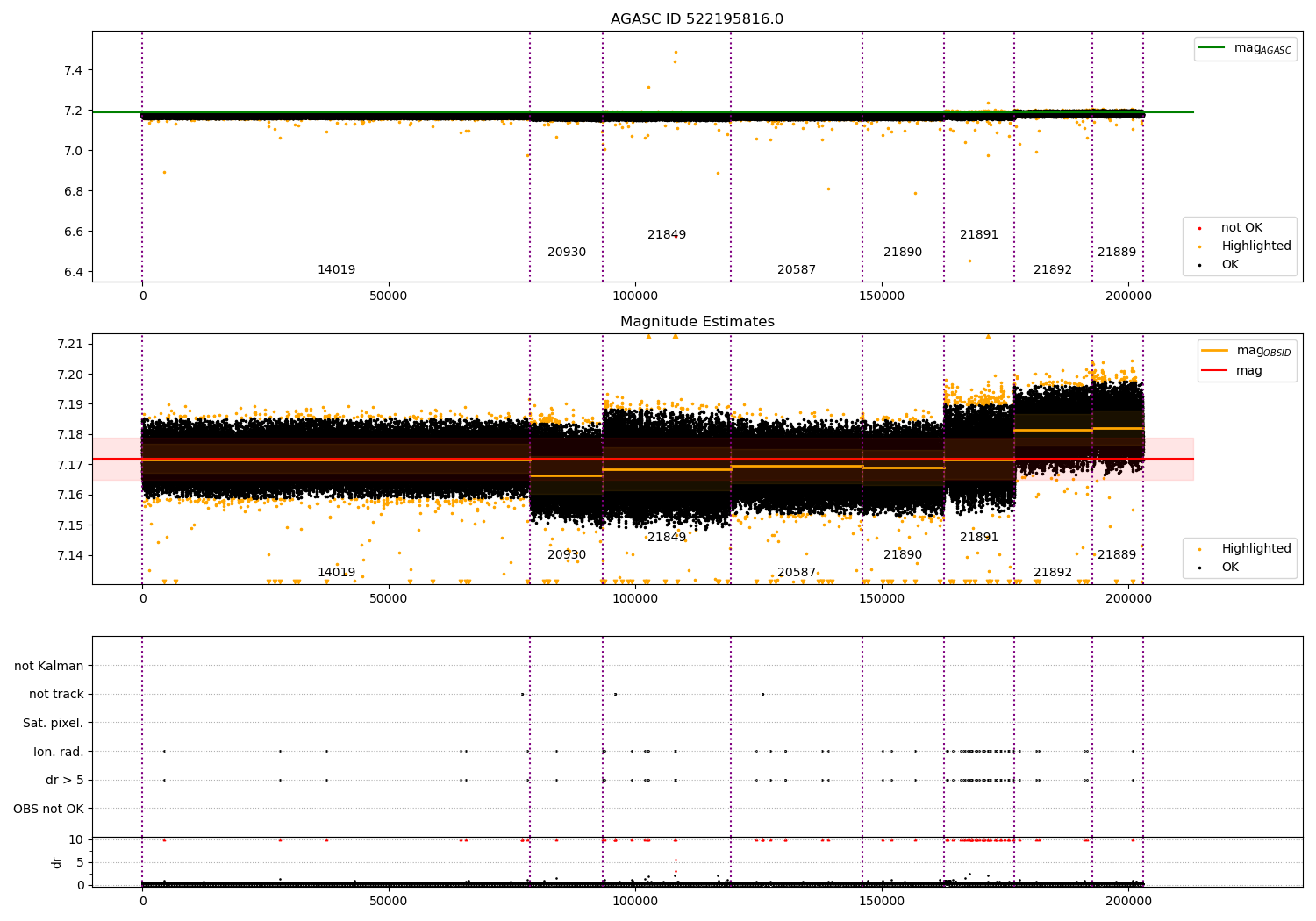Click the 6.4 y-axis tick in the top plot
Screen dimensions: 1316x921
pos(72,272)
